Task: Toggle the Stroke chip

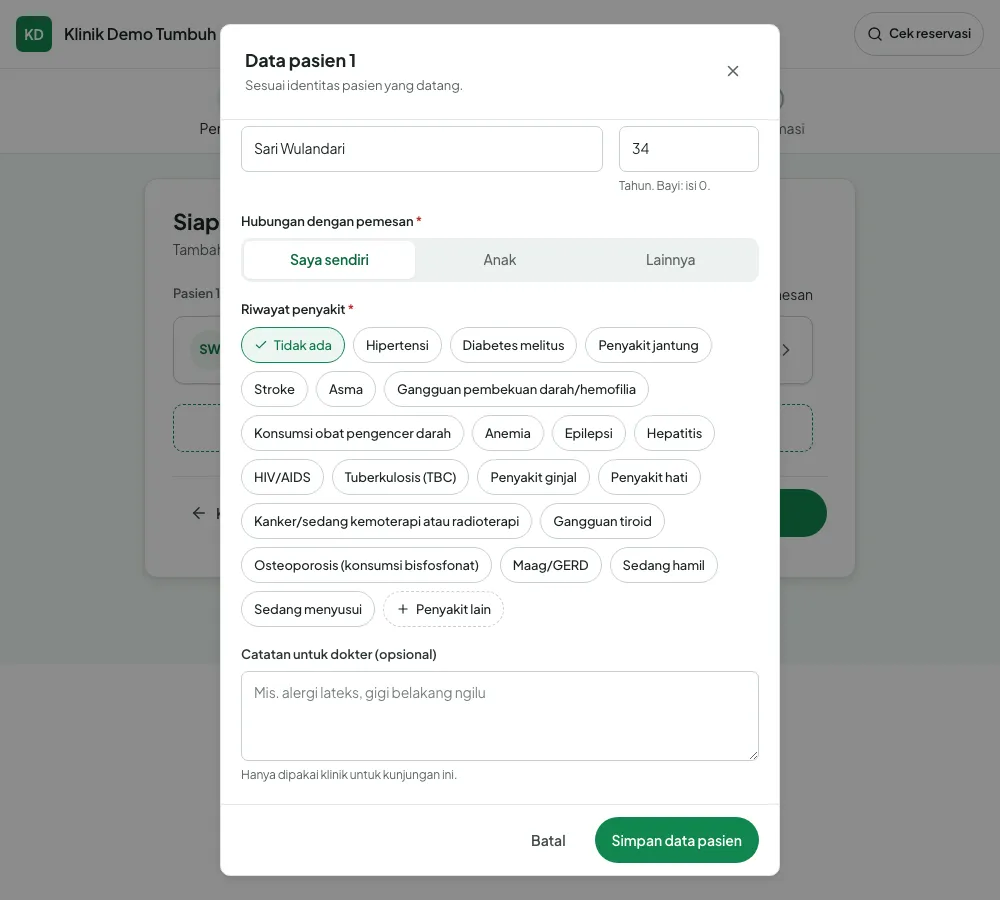Action: [x=274, y=389]
